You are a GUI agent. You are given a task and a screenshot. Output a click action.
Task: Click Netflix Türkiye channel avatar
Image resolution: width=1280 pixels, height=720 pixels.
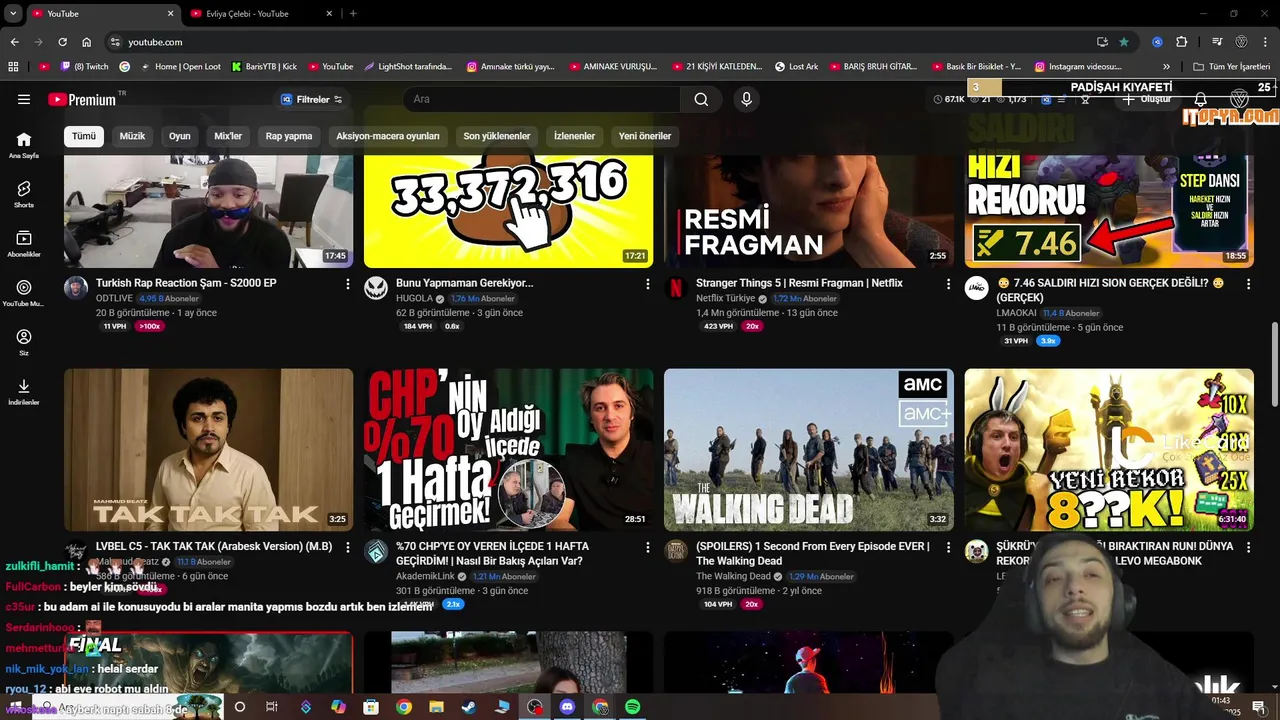click(676, 288)
